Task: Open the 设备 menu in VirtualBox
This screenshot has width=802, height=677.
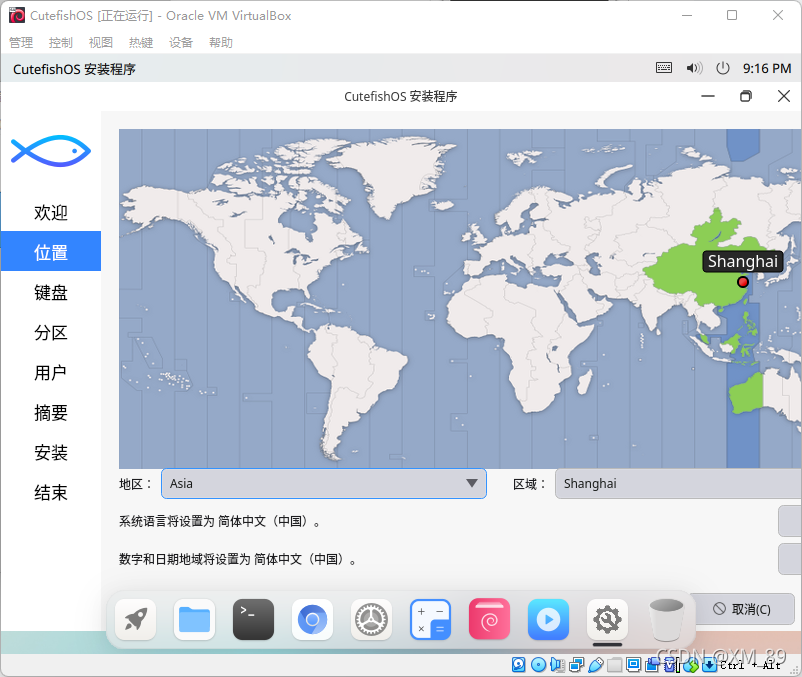Action: (181, 42)
